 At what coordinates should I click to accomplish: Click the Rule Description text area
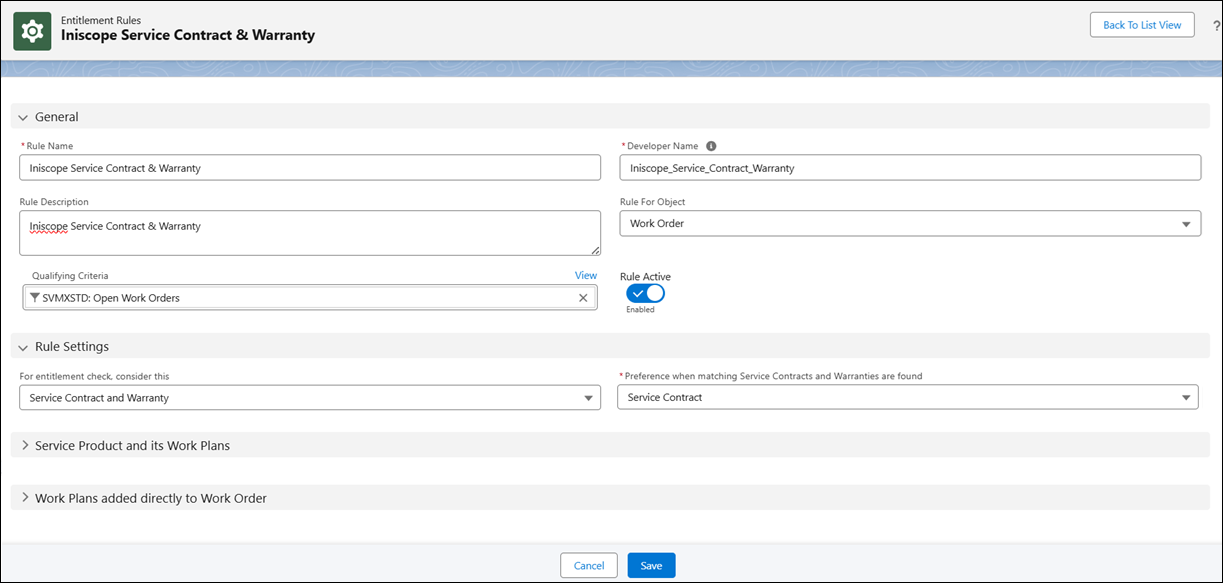(x=310, y=233)
